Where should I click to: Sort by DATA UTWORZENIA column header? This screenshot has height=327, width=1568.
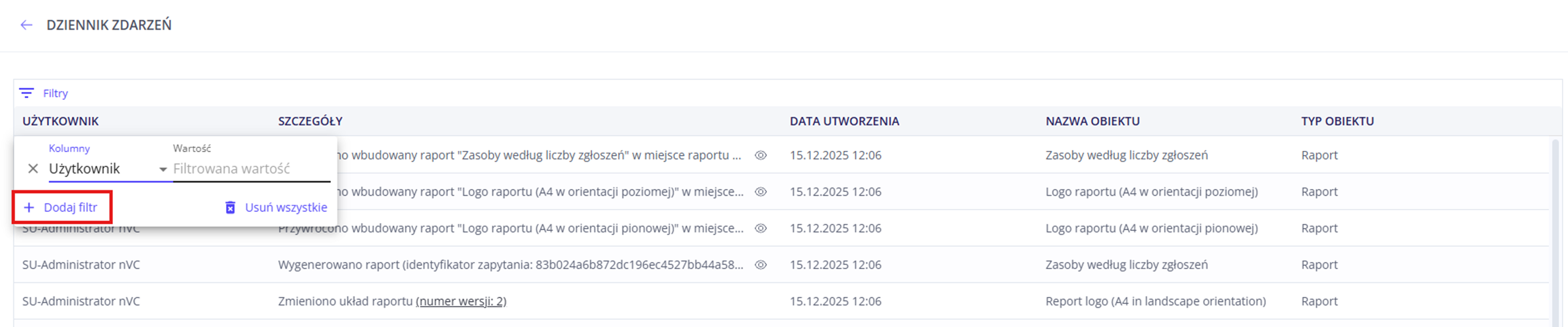click(x=843, y=121)
